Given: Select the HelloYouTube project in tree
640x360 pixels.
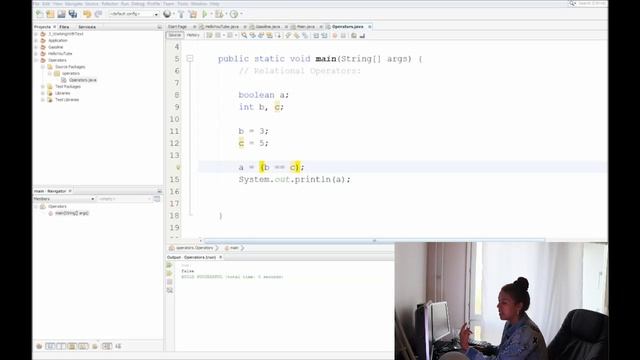Looking at the screenshot, I should tap(60, 53).
